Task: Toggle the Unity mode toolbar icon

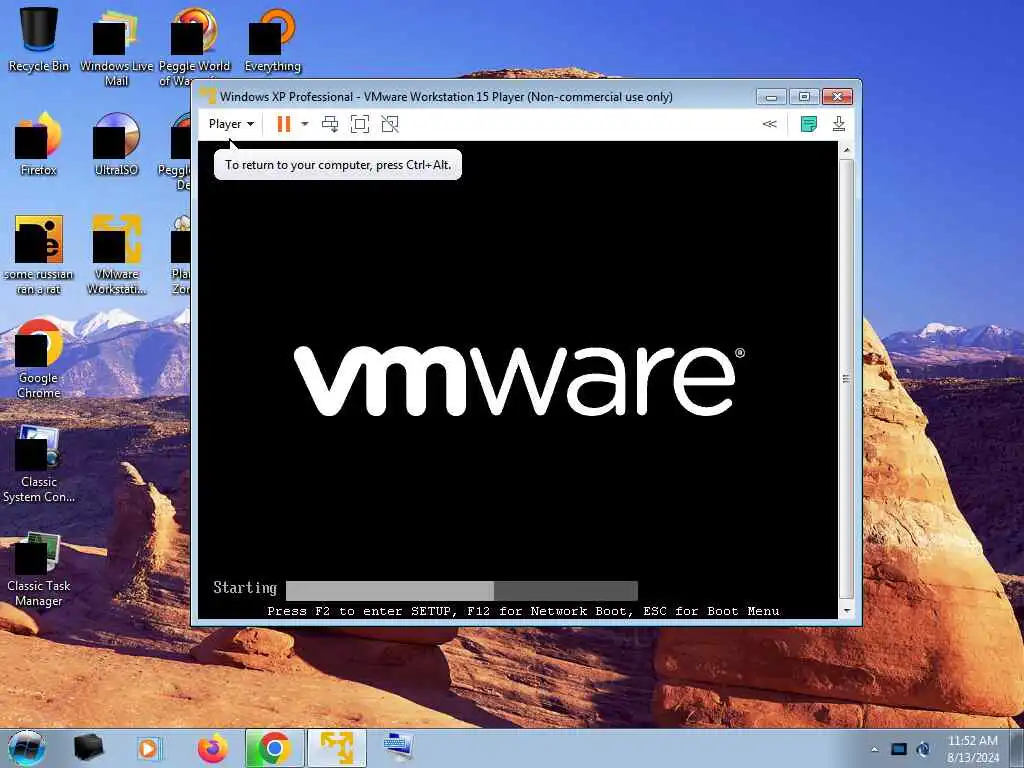Action: click(x=390, y=124)
